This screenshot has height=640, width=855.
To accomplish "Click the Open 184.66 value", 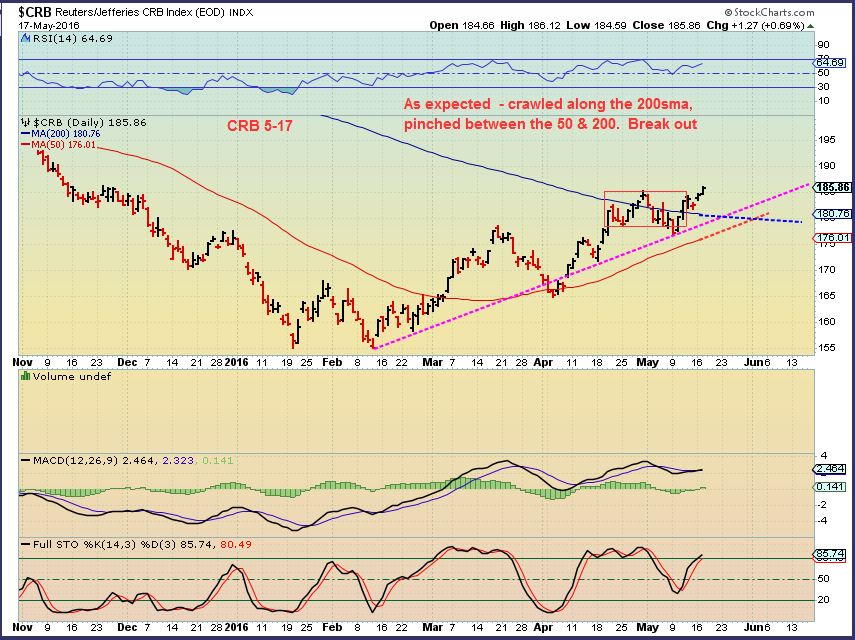I will point(462,25).
